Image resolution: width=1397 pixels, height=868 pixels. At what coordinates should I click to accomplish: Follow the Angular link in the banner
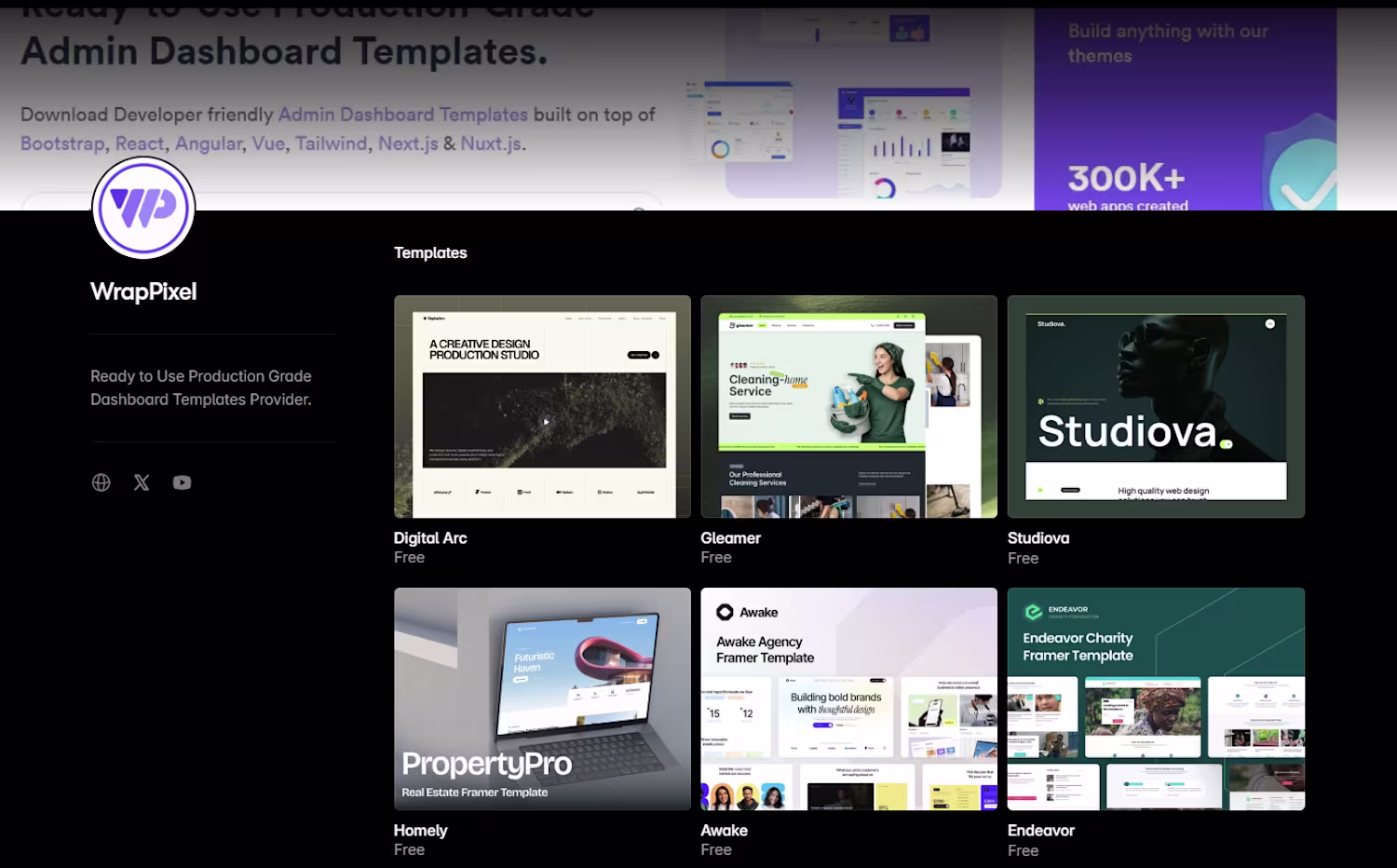coord(209,143)
